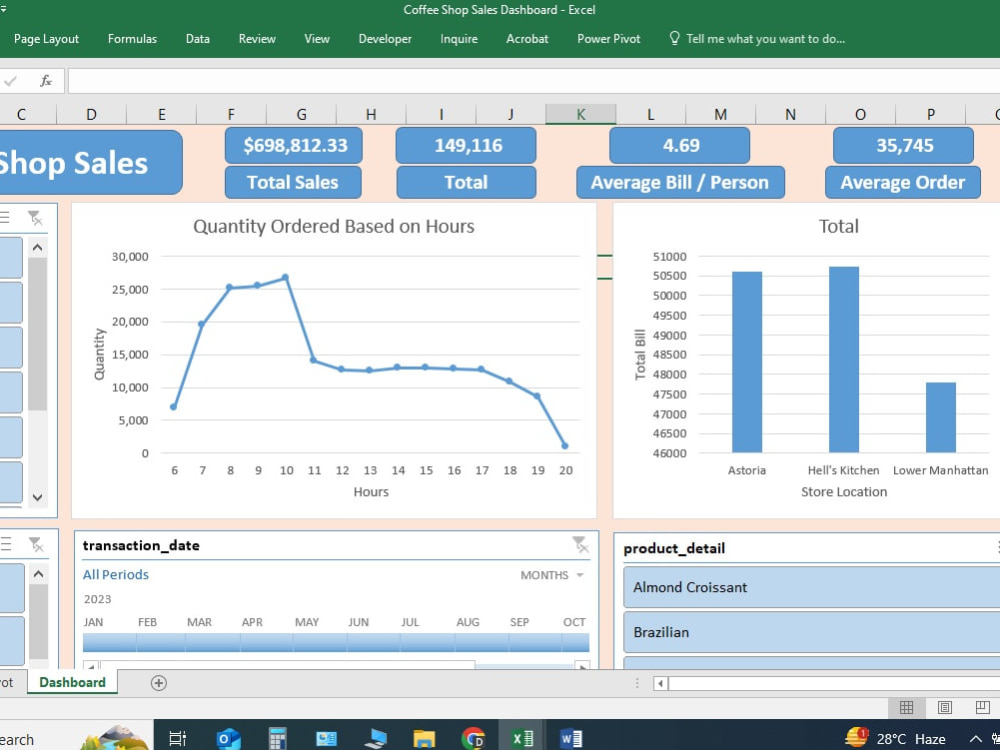1000x750 pixels.
Task: Select the Total Sales label shape
Action: [293, 182]
